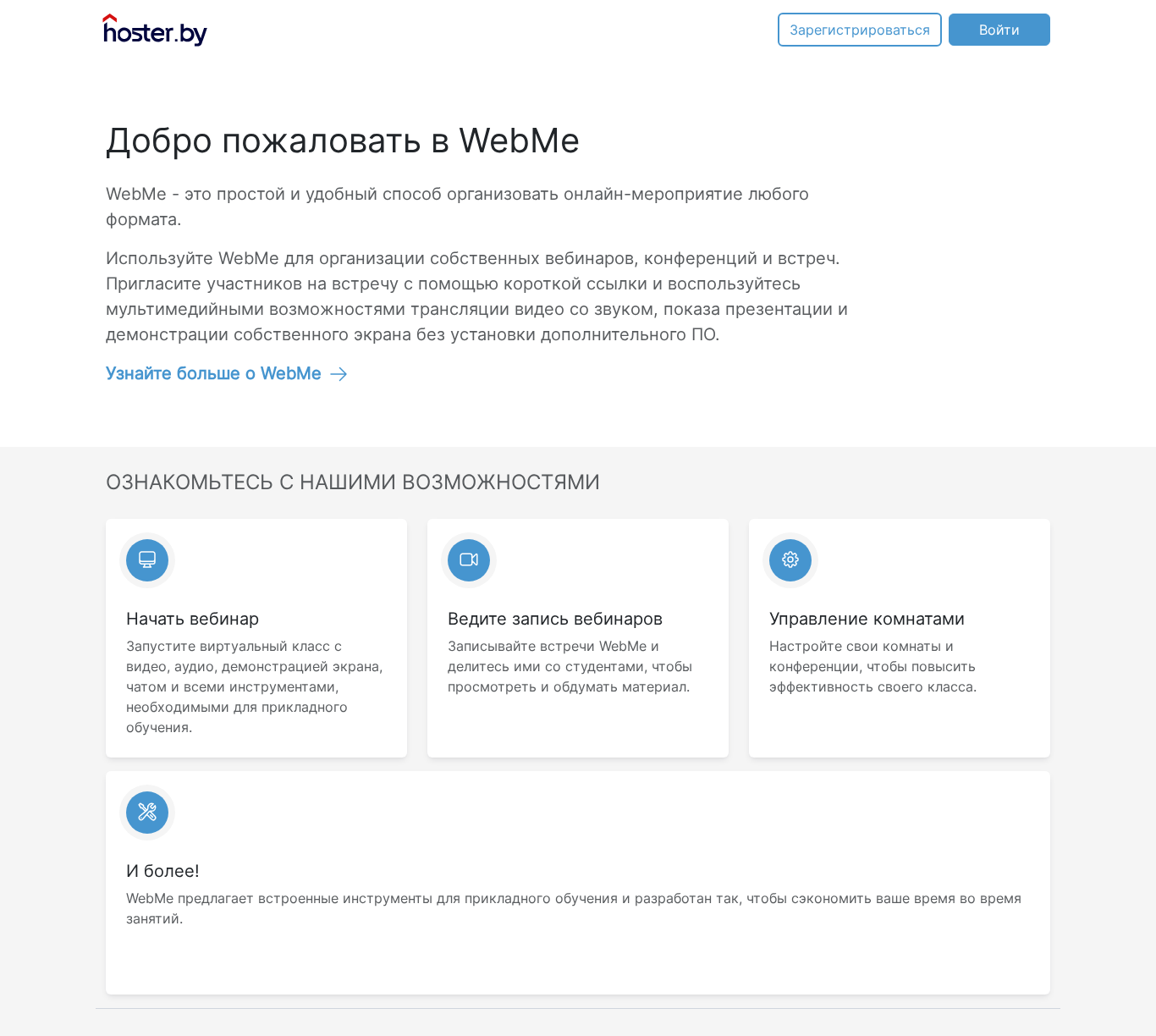This screenshot has width=1156, height=1036.
Task: Click the description text under Начать вебинар
Action: pos(255,686)
